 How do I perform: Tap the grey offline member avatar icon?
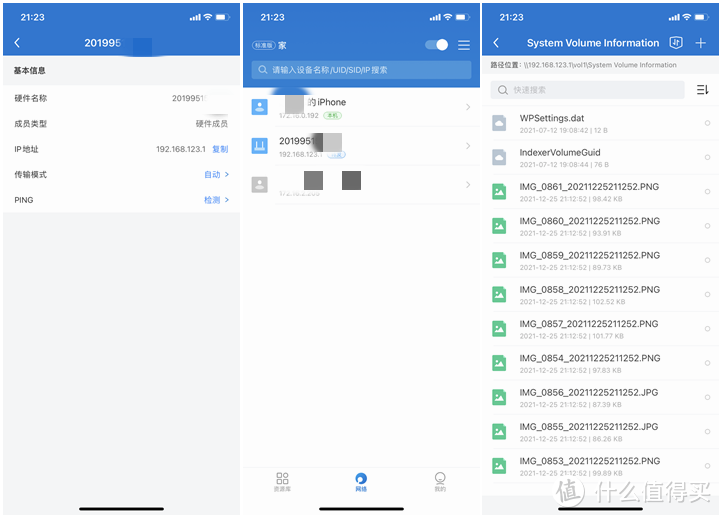pos(260,185)
